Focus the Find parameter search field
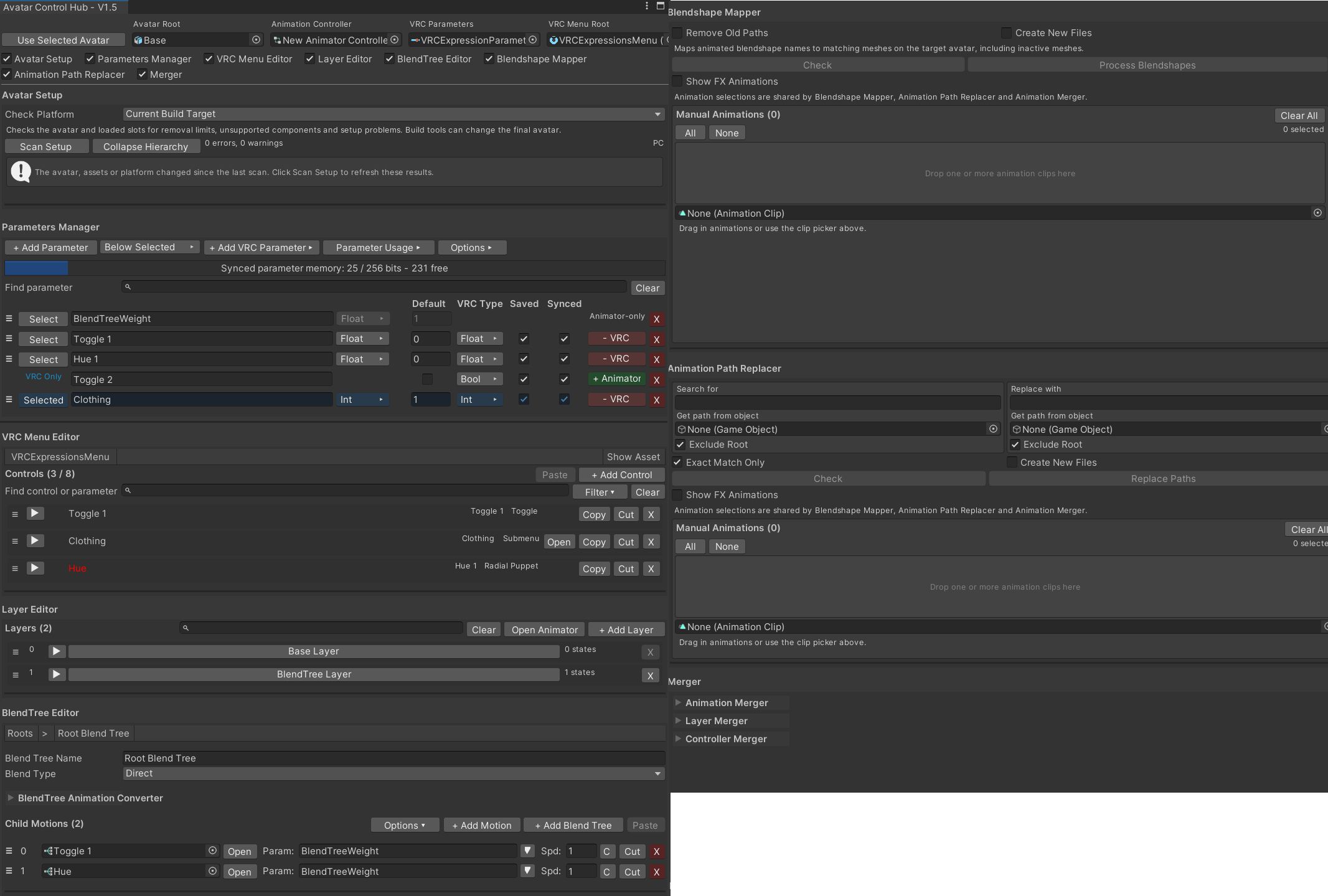 click(x=374, y=287)
